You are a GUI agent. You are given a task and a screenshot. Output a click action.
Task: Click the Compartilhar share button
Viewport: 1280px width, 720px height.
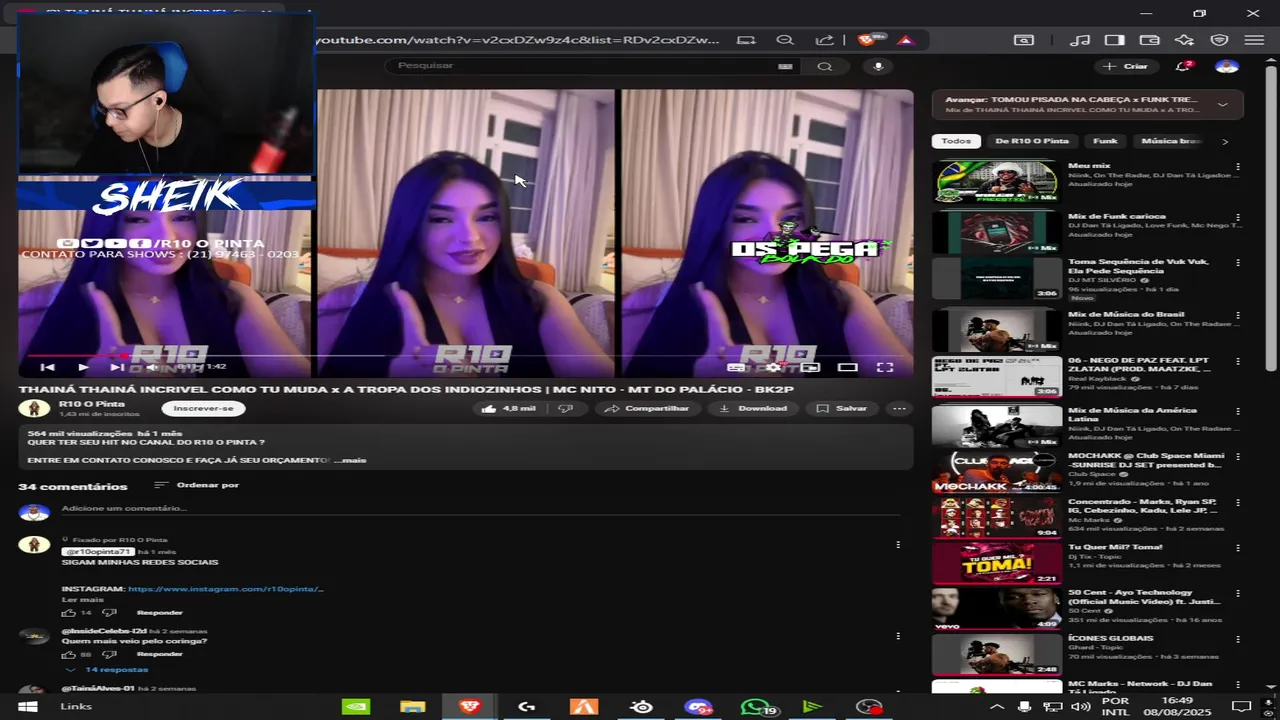click(647, 408)
